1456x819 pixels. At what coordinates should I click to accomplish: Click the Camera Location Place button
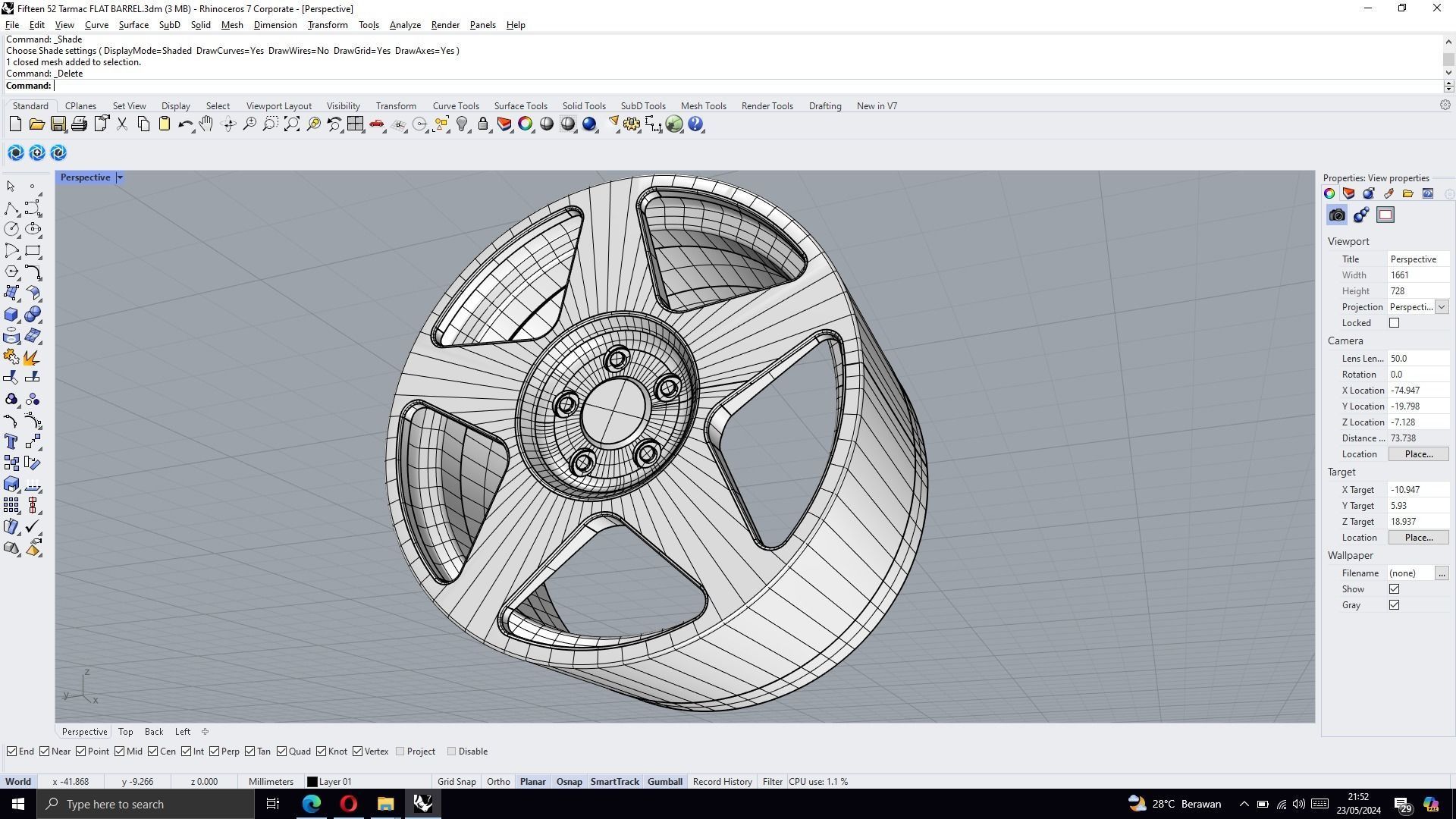click(x=1417, y=454)
